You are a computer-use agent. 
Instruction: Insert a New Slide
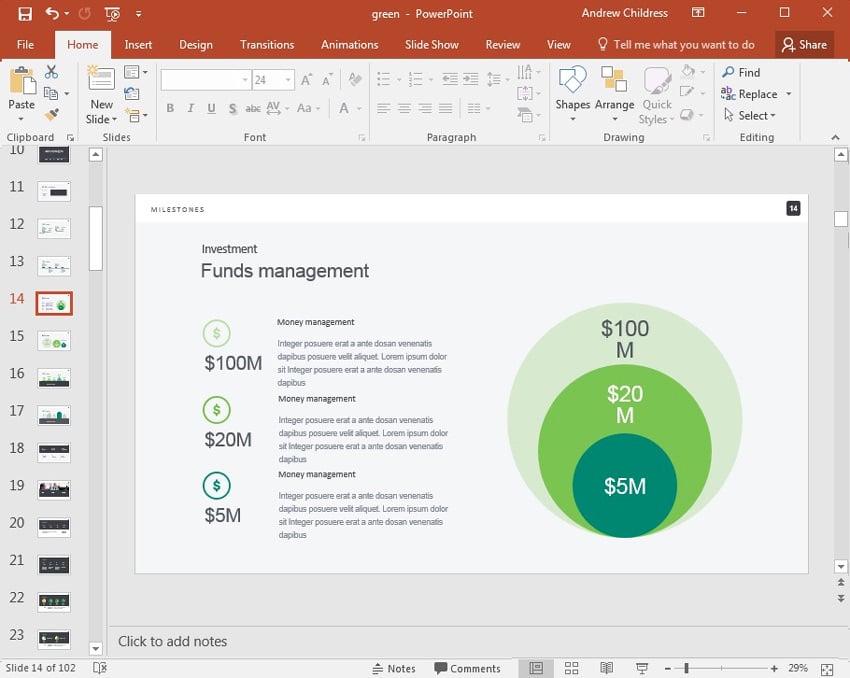click(x=101, y=81)
